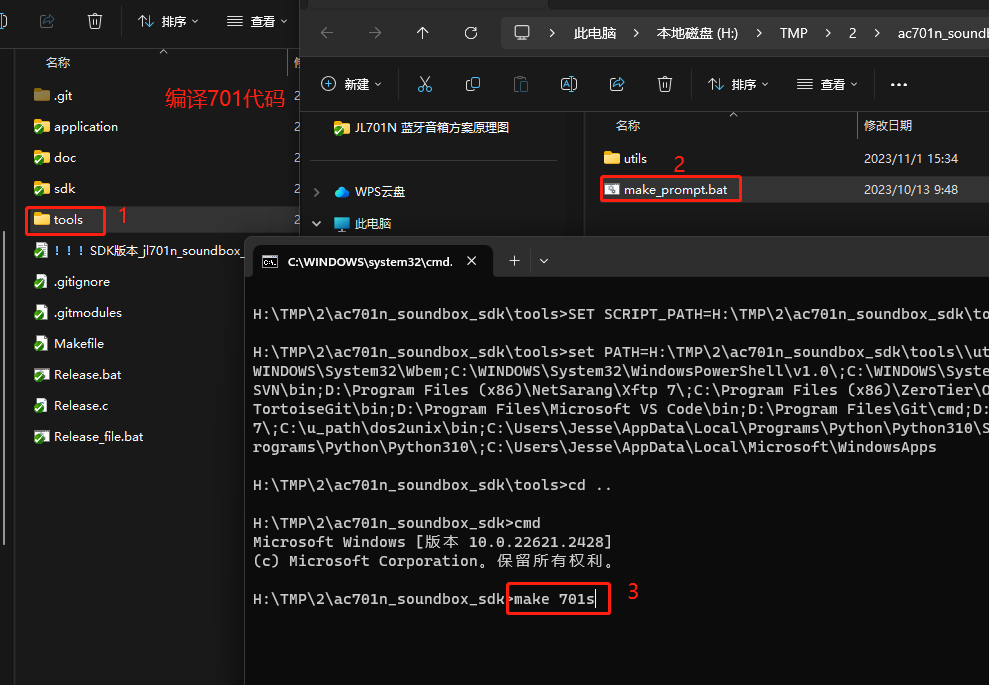The image size is (989, 685).
Task: Navigate to 此电脑 in the address bar
Action: (x=595, y=33)
